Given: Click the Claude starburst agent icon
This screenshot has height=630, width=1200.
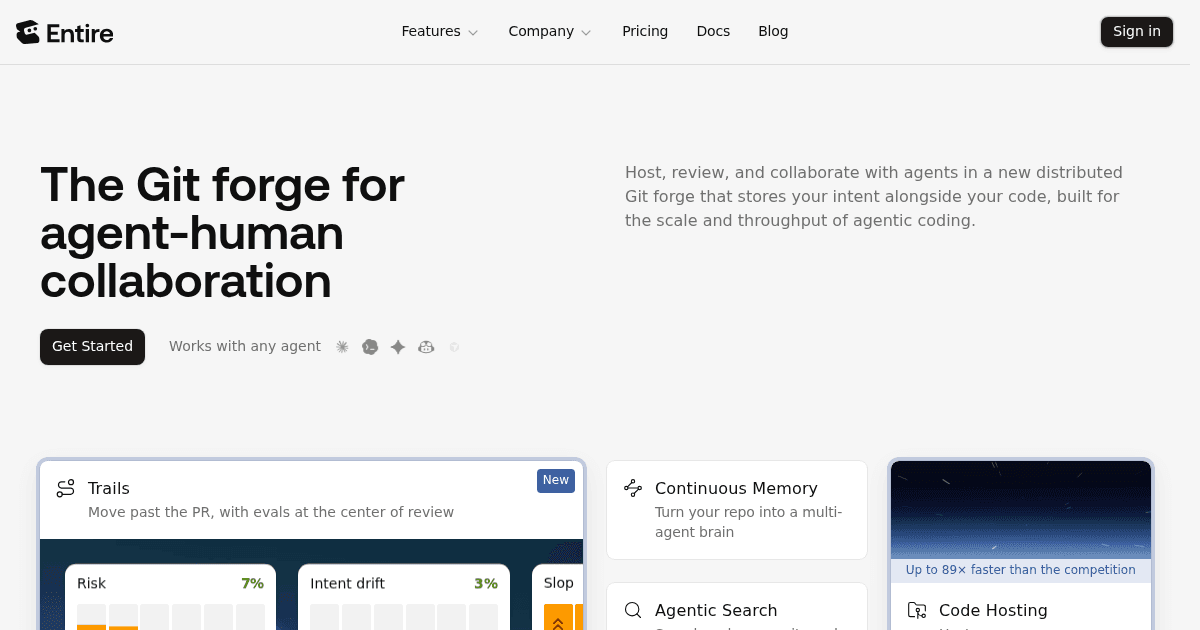Looking at the screenshot, I should point(342,347).
